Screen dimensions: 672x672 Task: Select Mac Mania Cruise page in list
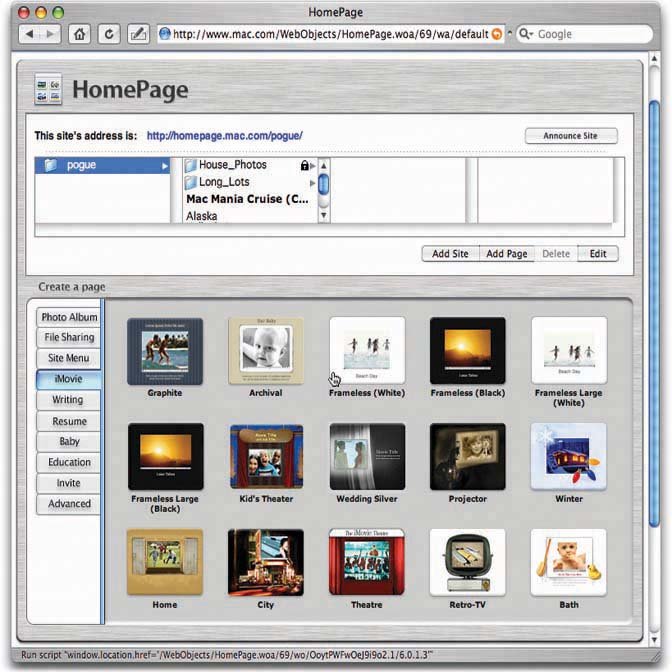[247, 199]
